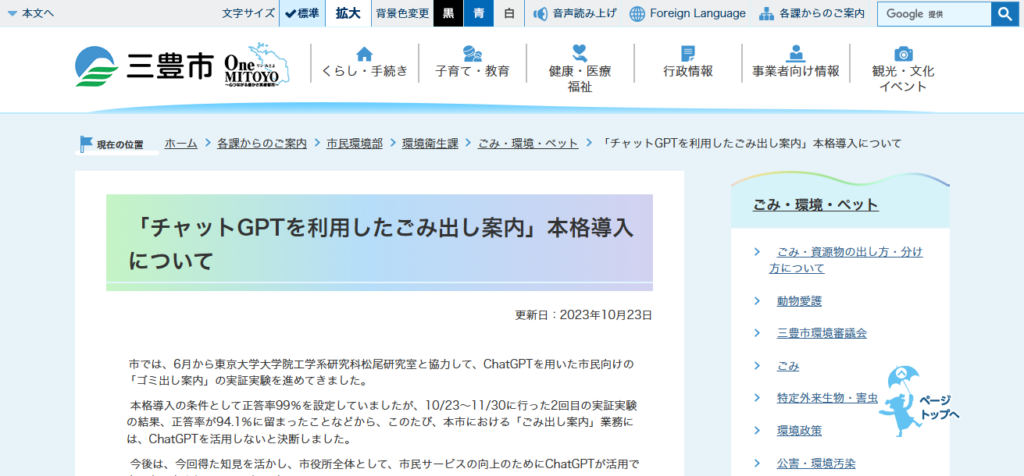Open 健康・医療福祉 heart icon menu
The image size is (1024, 476).
580,54
